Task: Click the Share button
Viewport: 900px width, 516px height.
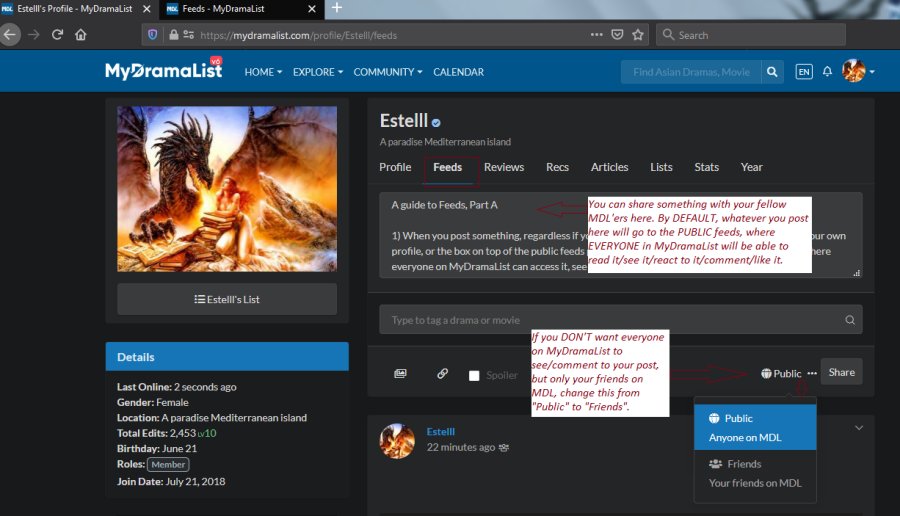Action: [841, 372]
